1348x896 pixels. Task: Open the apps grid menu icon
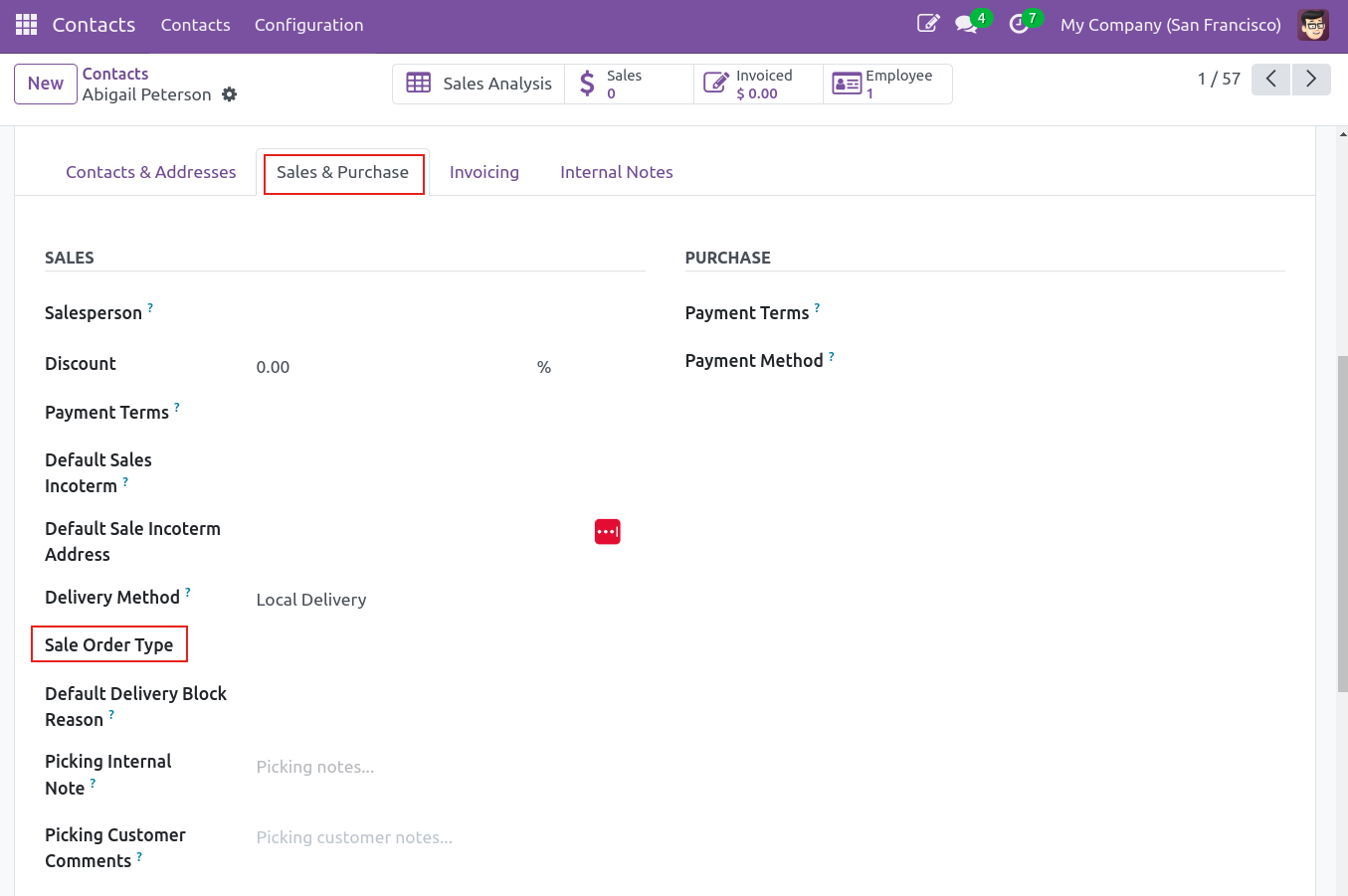[x=26, y=24]
